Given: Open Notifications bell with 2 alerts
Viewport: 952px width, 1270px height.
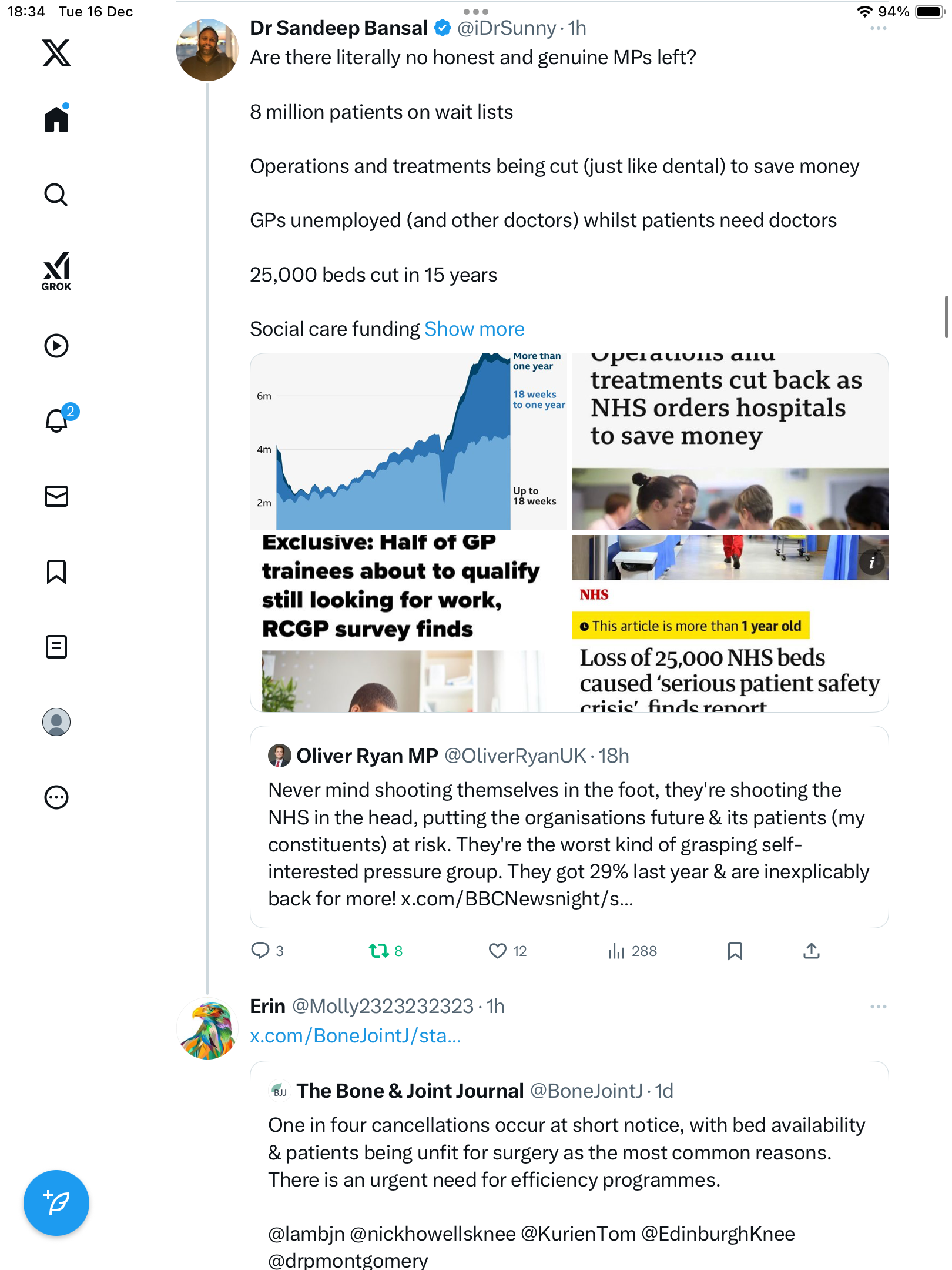Looking at the screenshot, I should click(x=58, y=420).
